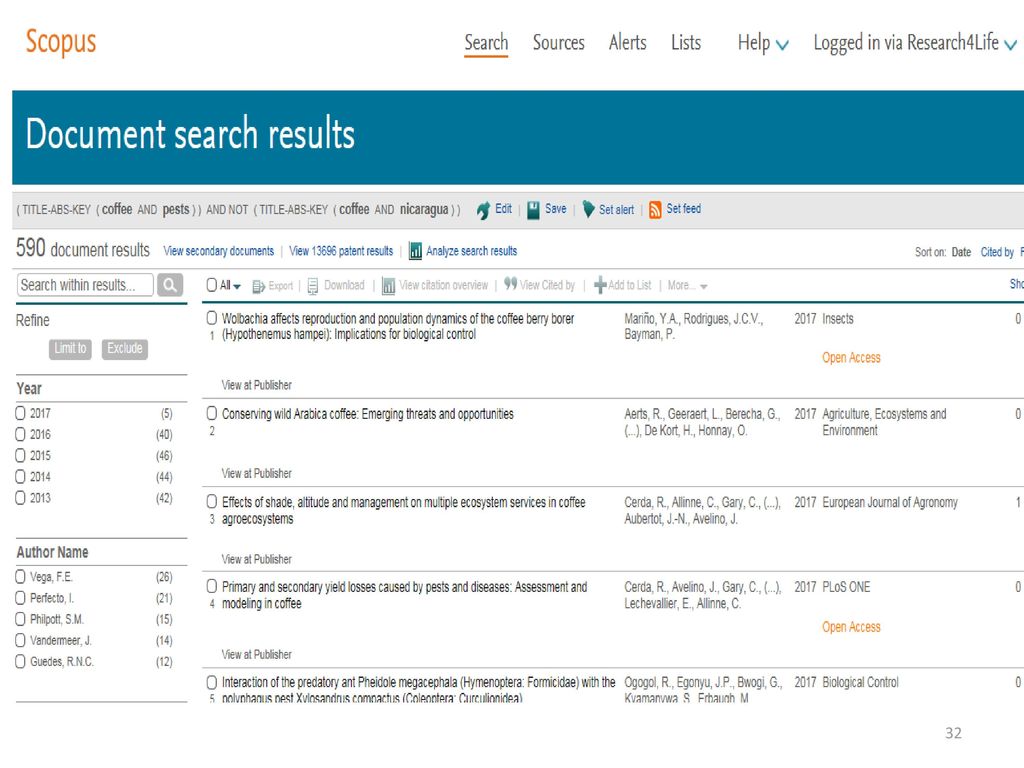Image resolution: width=1024 pixels, height=768 pixels.
Task: Expand the More options dropdown
Action: click(688, 285)
